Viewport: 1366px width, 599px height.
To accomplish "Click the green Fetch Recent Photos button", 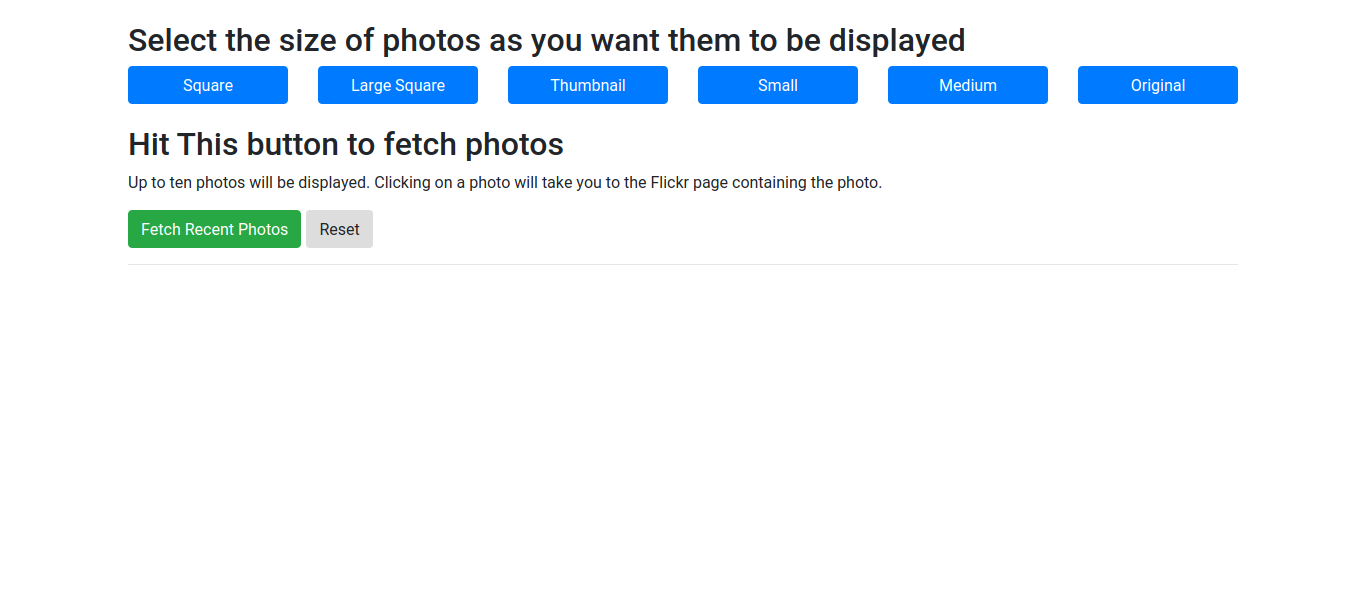I will (214, 229).
